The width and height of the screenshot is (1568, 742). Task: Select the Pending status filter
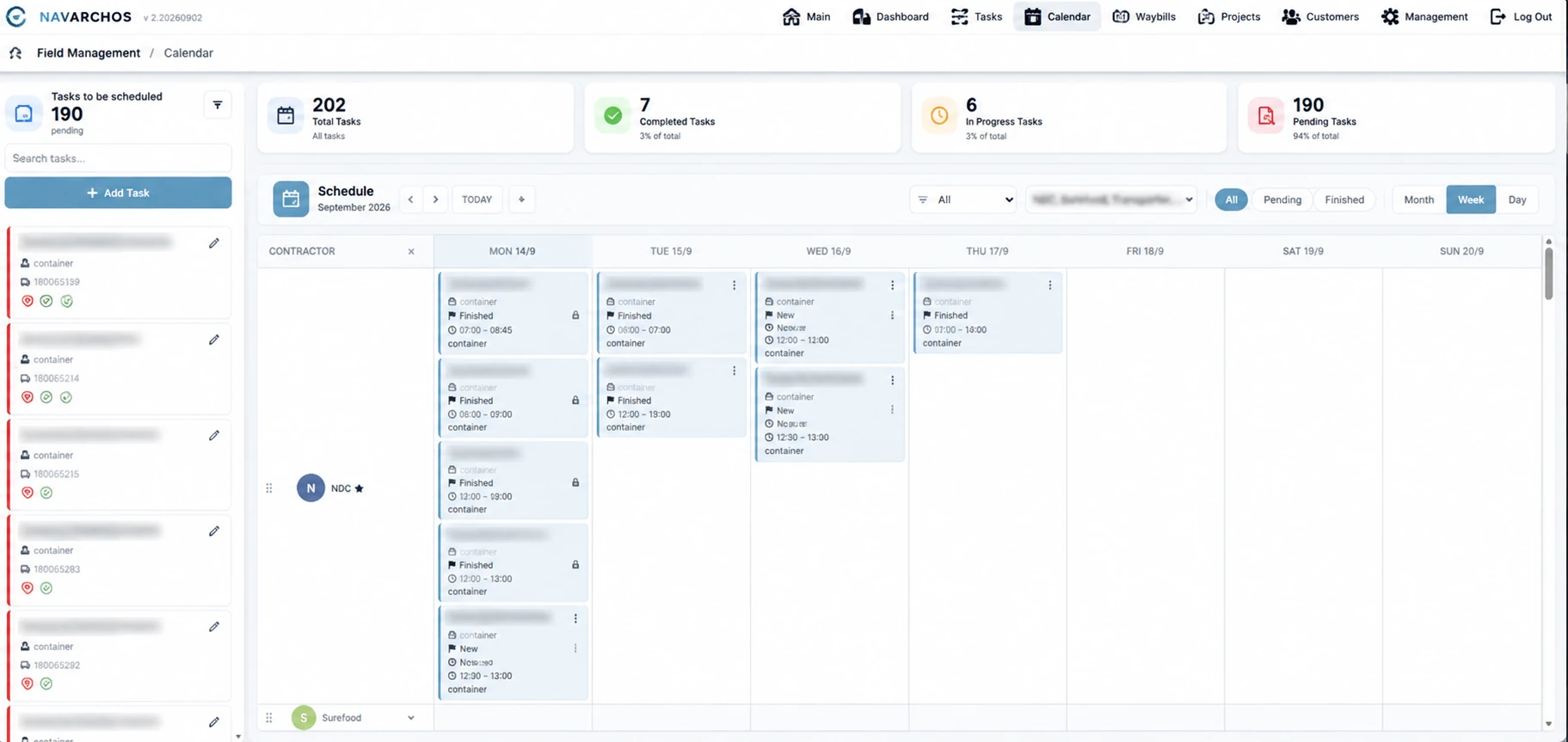[x=1282, y=199]
